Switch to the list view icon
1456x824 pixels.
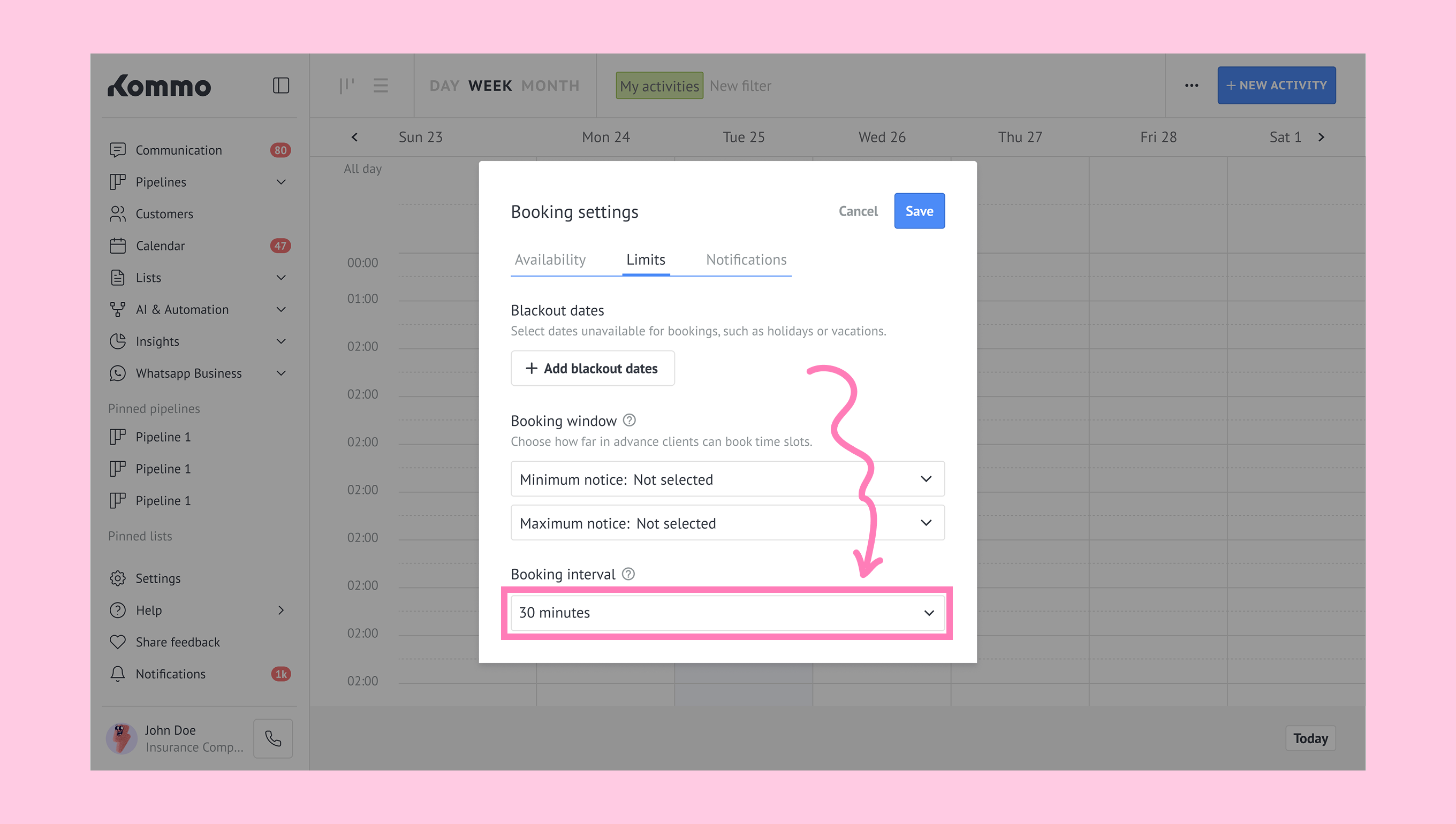pos(381,86)
